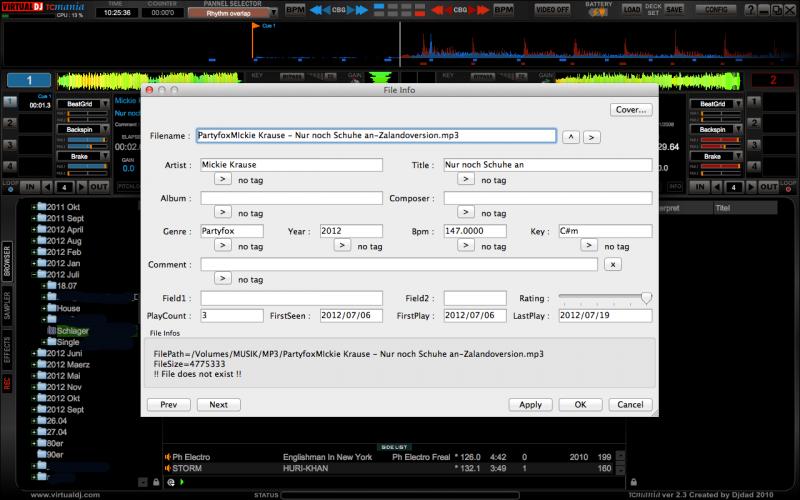Switch to SAMPLER side tab

tap(7, 306)
